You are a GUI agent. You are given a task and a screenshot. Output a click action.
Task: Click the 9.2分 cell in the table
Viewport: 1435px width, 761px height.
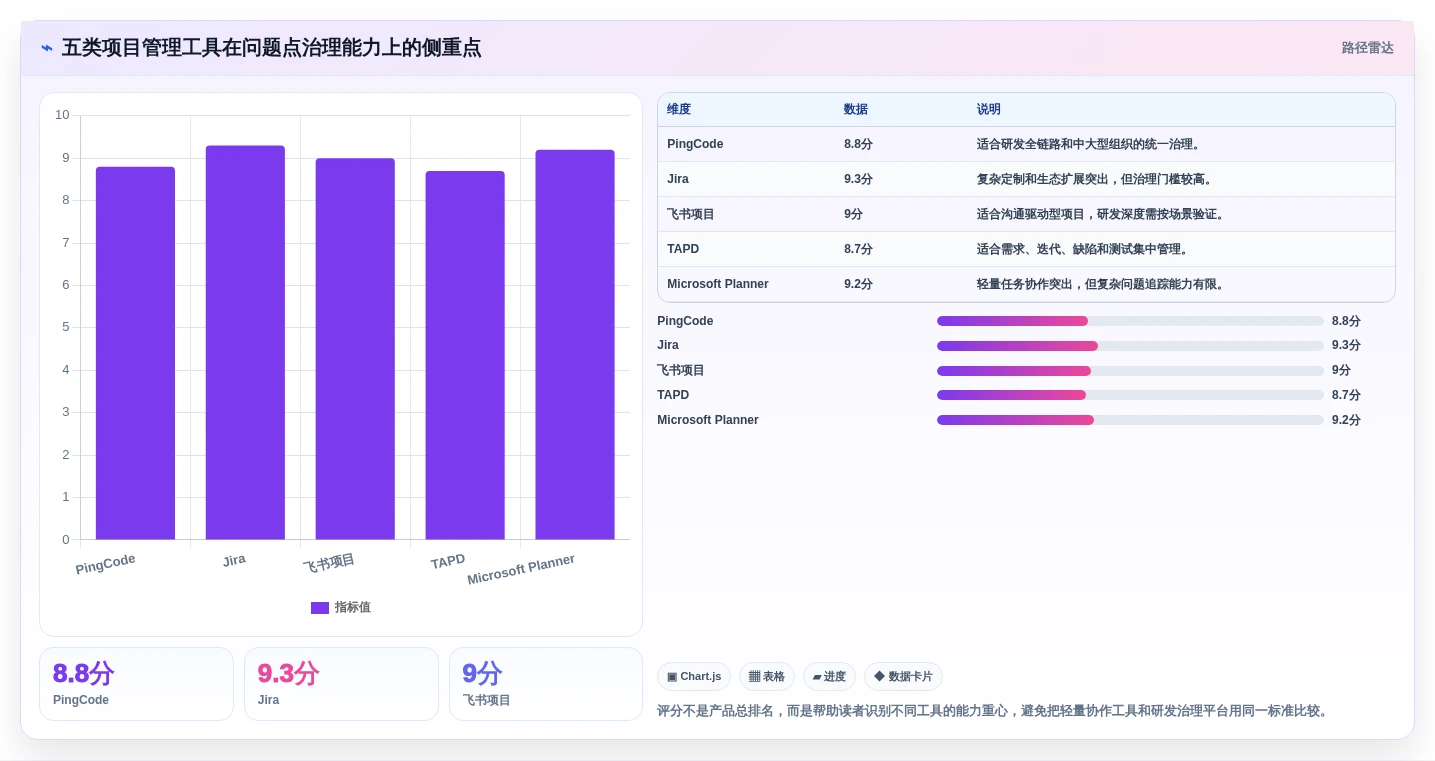point(858,284)
